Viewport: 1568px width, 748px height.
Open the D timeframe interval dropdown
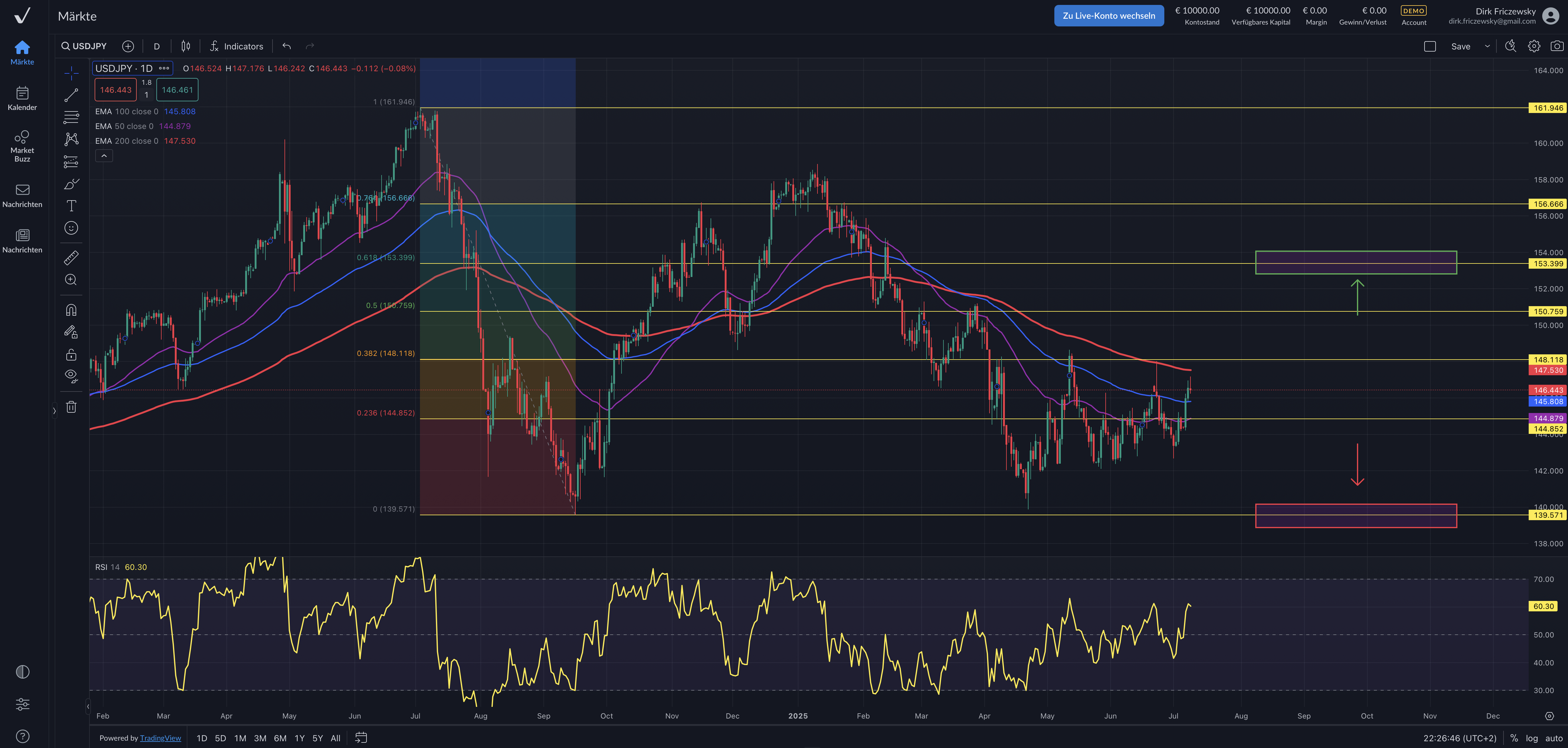156,46
